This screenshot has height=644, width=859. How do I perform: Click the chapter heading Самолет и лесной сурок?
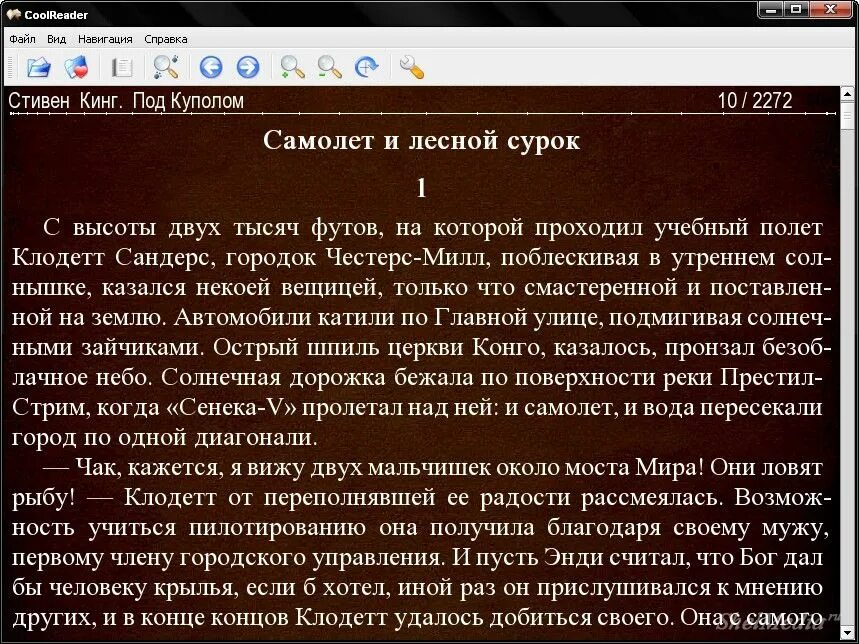421,140
